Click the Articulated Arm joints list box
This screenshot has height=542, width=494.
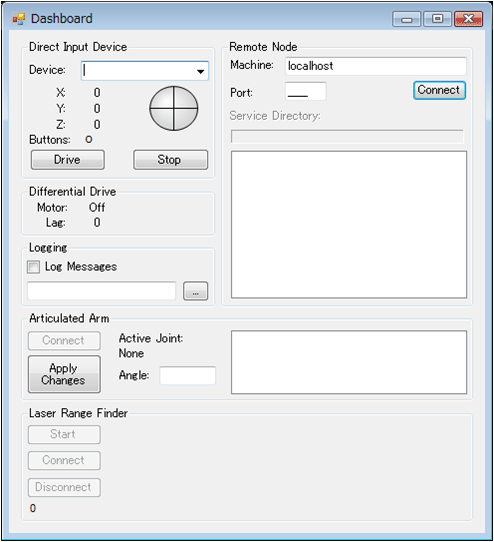(x=349, y=362)
